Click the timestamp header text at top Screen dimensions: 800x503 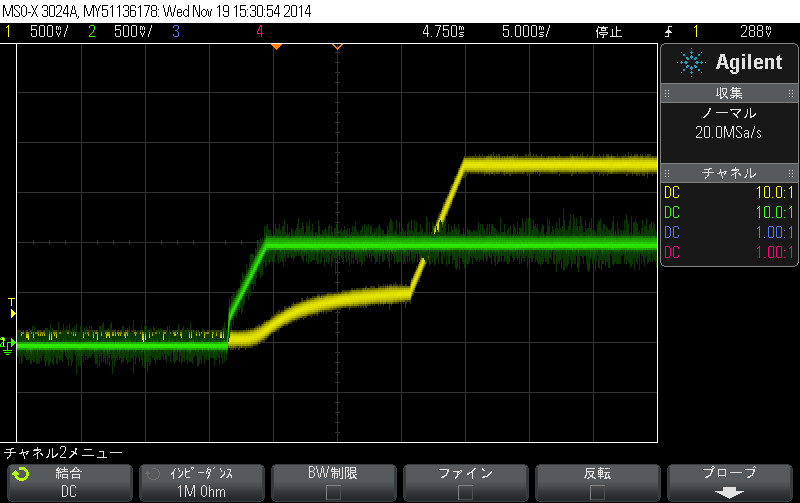[157, 11]
